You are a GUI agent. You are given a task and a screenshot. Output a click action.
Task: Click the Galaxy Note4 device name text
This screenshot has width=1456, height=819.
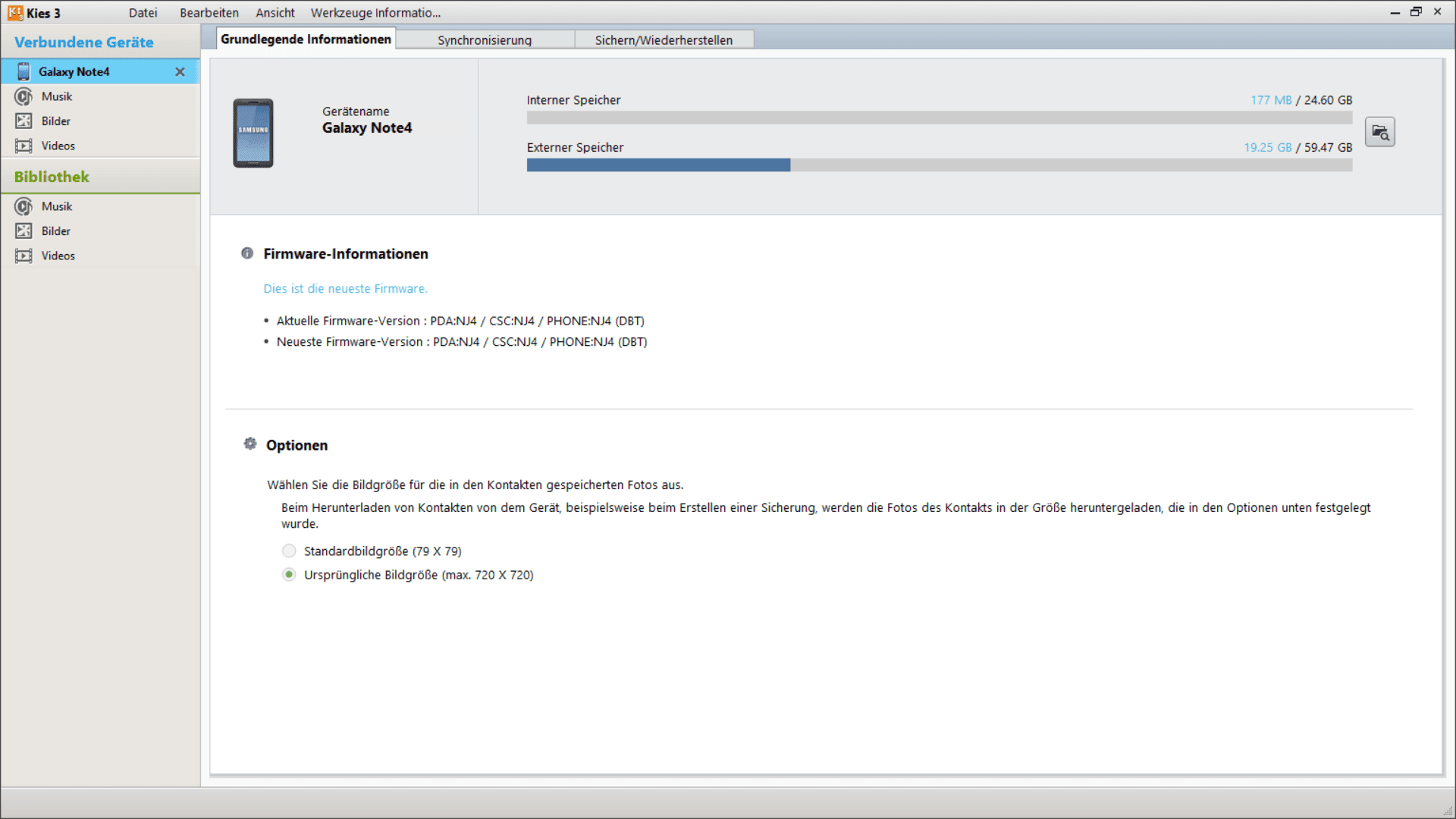coord(367,128)
